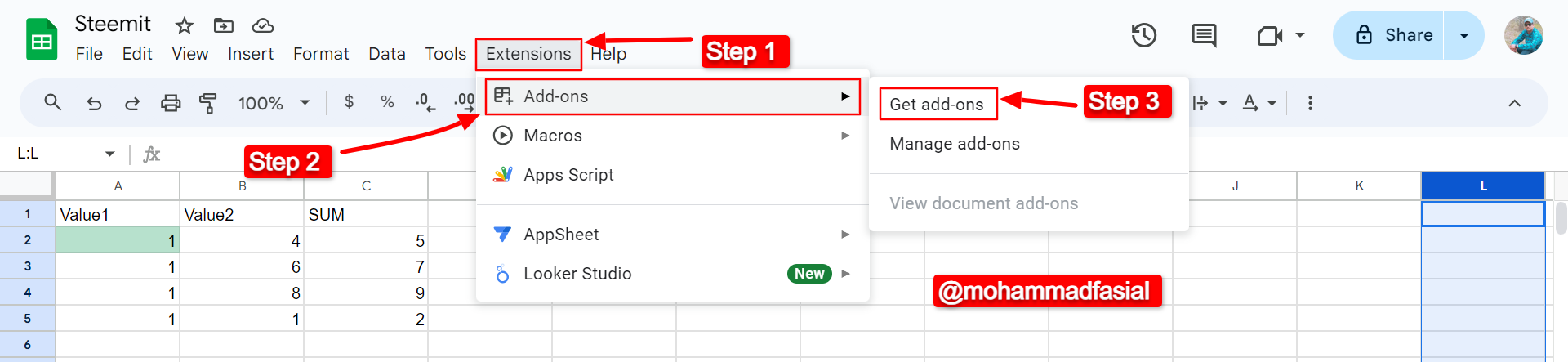Expand the Macros submenu
This screenshot has height=362, width=1568.
[x=845, y=136]
